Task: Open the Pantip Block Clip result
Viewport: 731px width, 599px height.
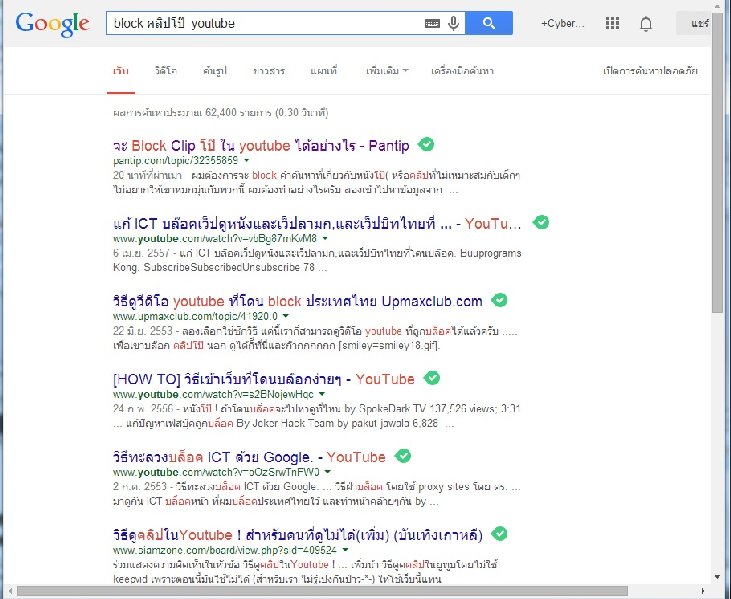Action: pyautogui.click(x=261, y=146)
